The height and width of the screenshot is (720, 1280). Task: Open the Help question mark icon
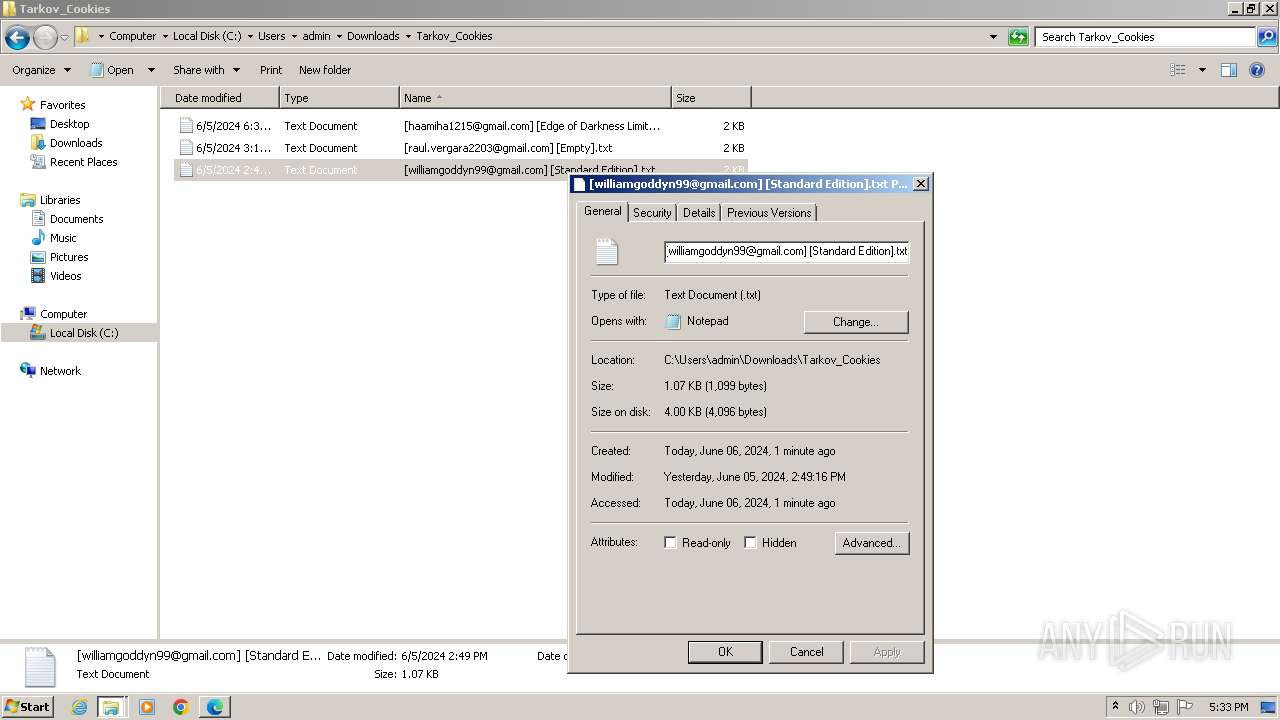[x=1258, y=70]
